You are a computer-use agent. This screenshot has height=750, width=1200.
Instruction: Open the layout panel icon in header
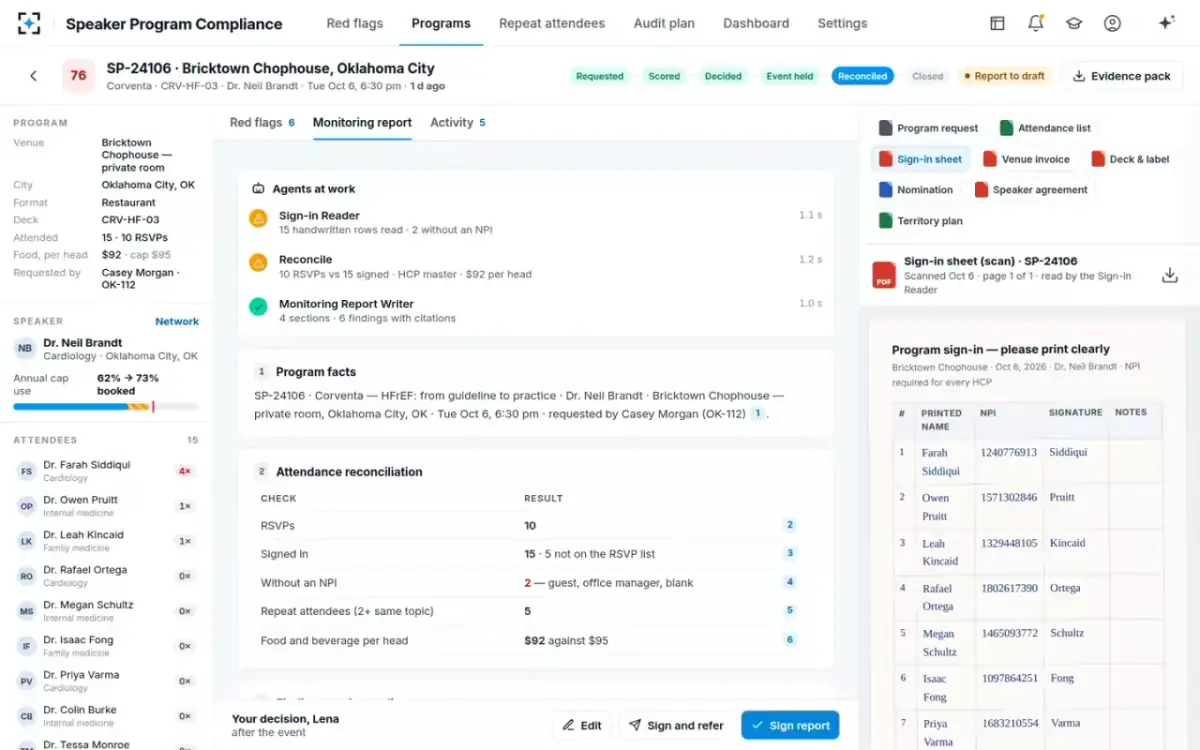[997, 23]
